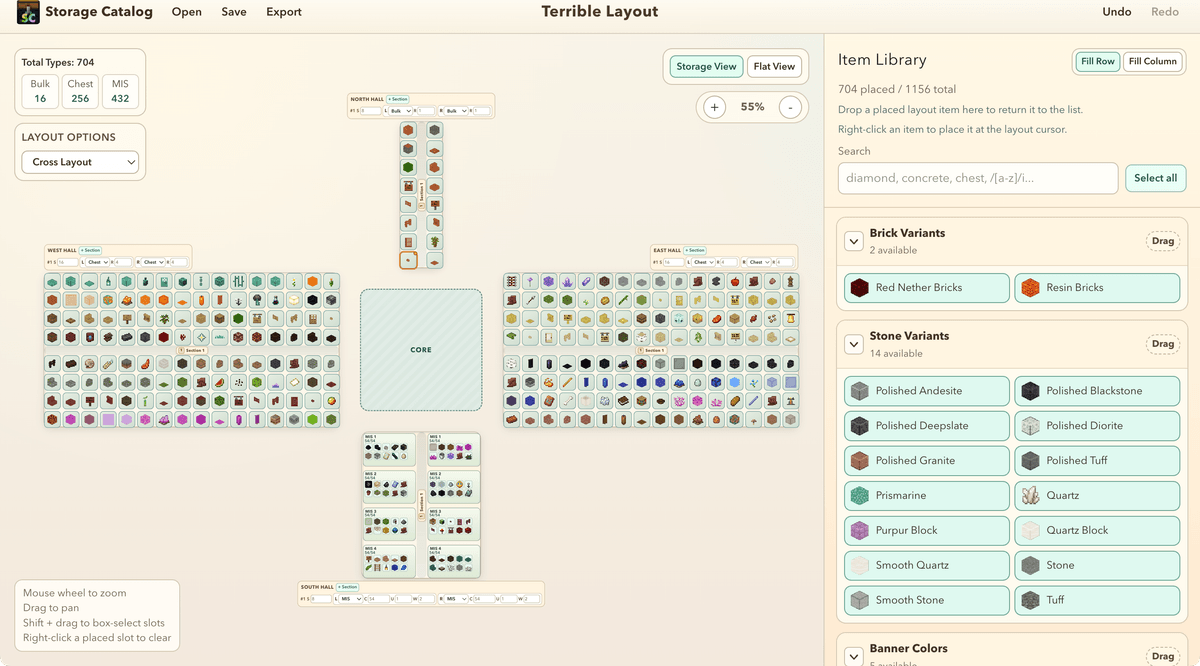Select the Polished Tuff block

[1097, 461]
